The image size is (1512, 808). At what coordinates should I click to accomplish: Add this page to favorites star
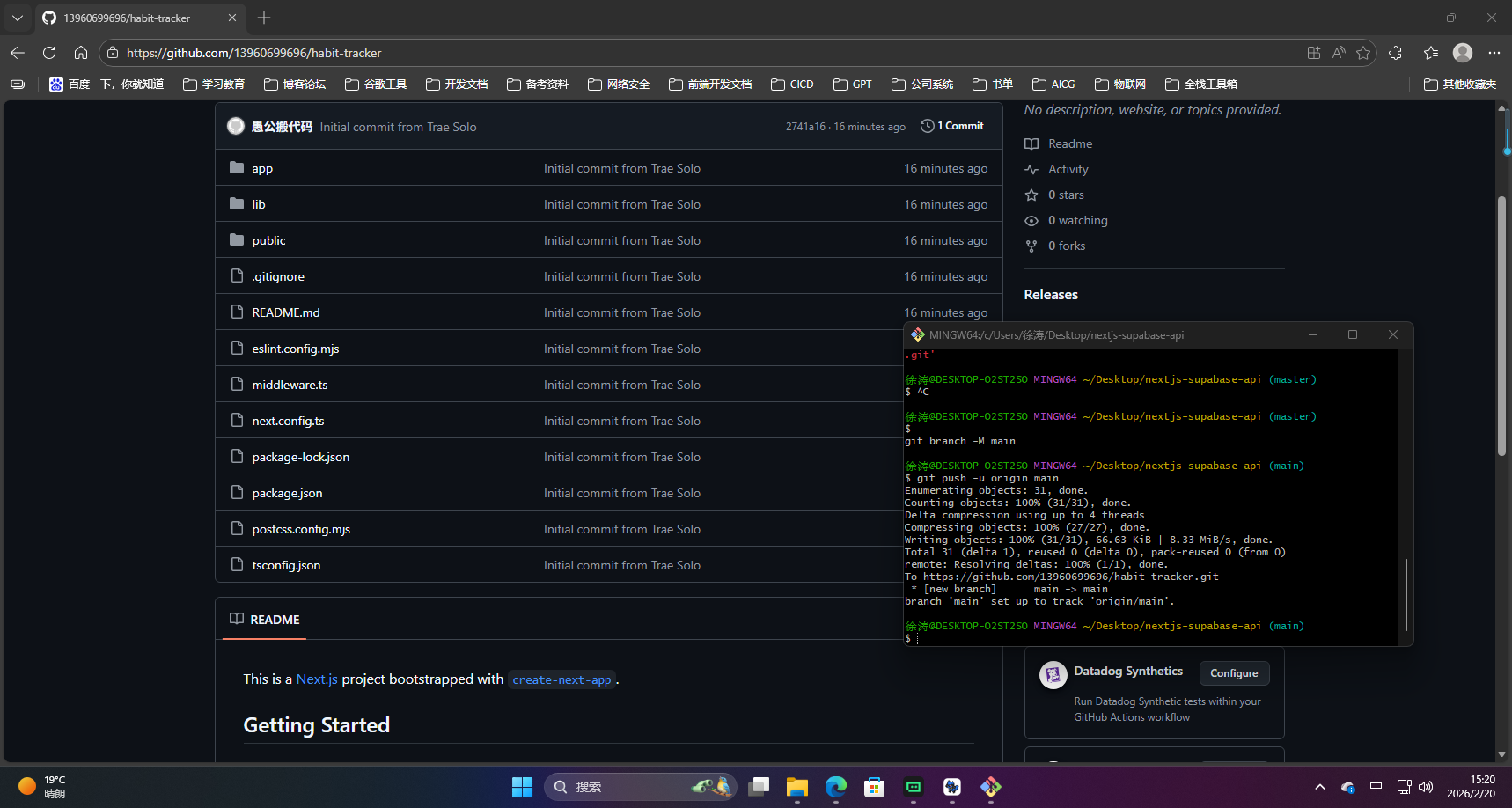click(x=1363, y=53)
